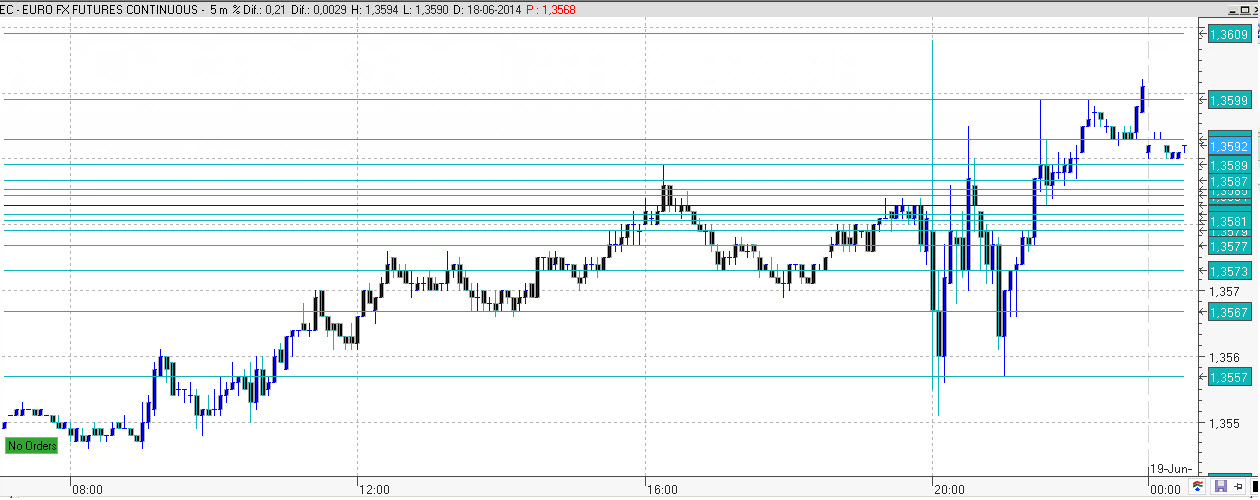Image resolution: width=1260 pixels, height=500 pixels.
Task: Click the floppy disk save icon
Action: pos(1221,486)
